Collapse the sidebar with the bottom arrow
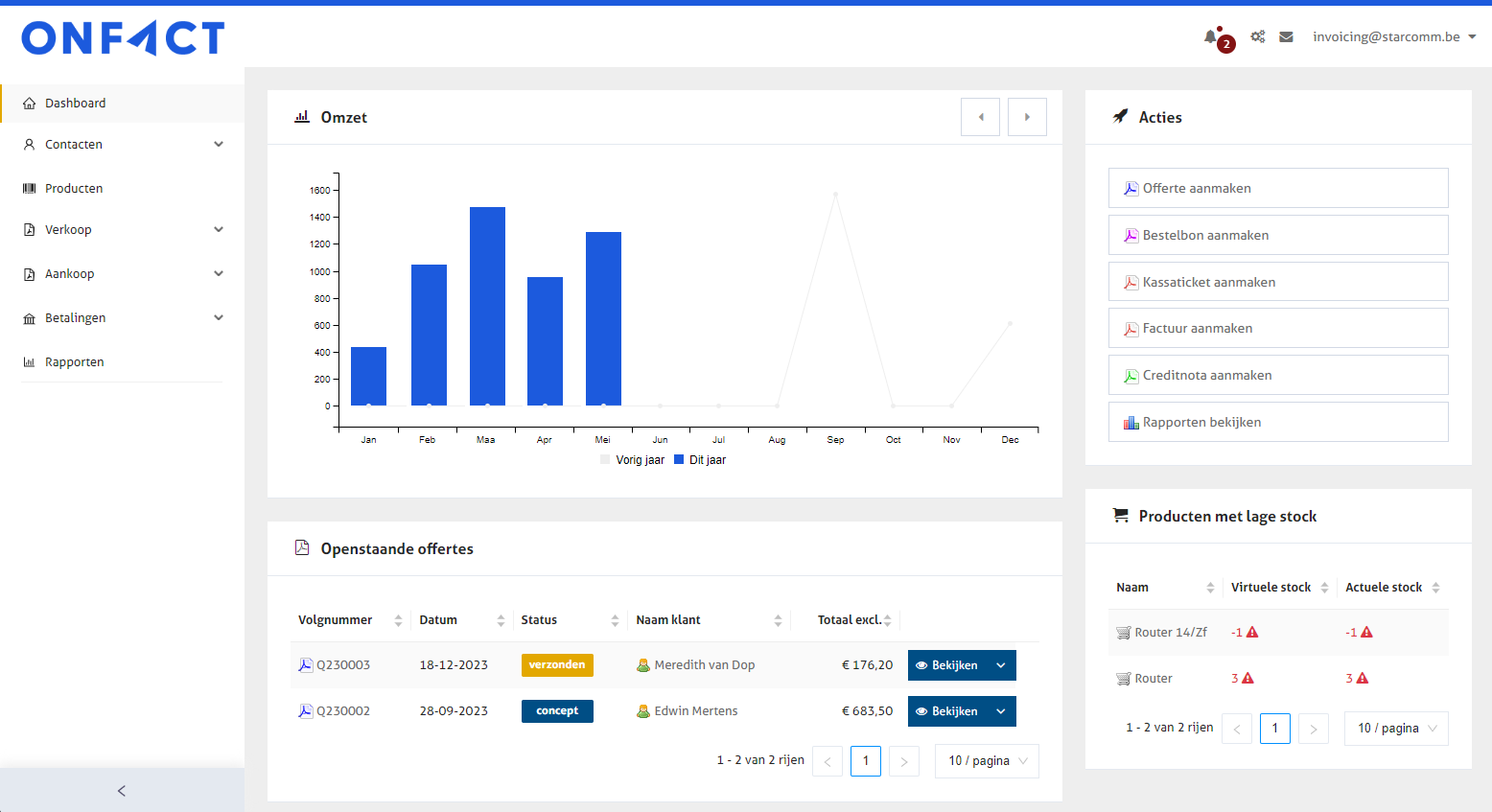The width and height of the screenshot is (1492, 812). (122, 791)
